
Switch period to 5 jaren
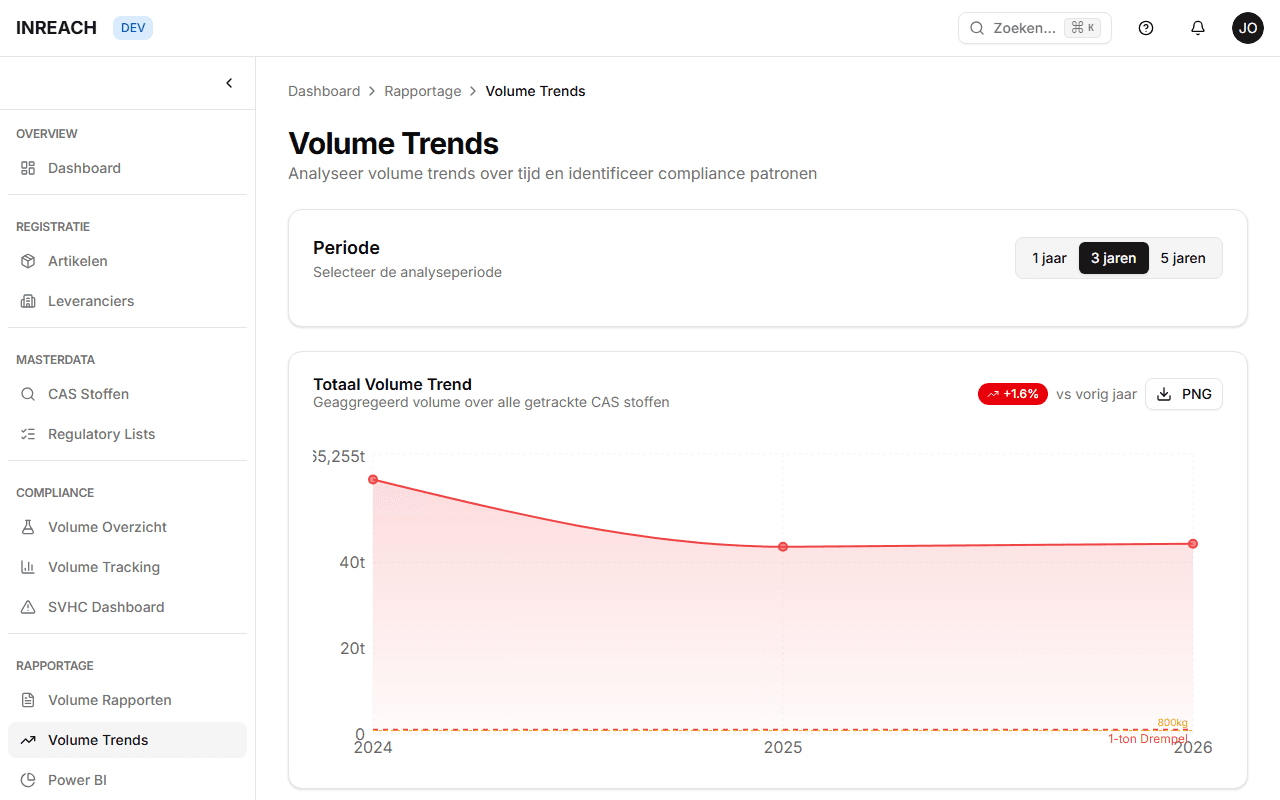(1183, 258)
